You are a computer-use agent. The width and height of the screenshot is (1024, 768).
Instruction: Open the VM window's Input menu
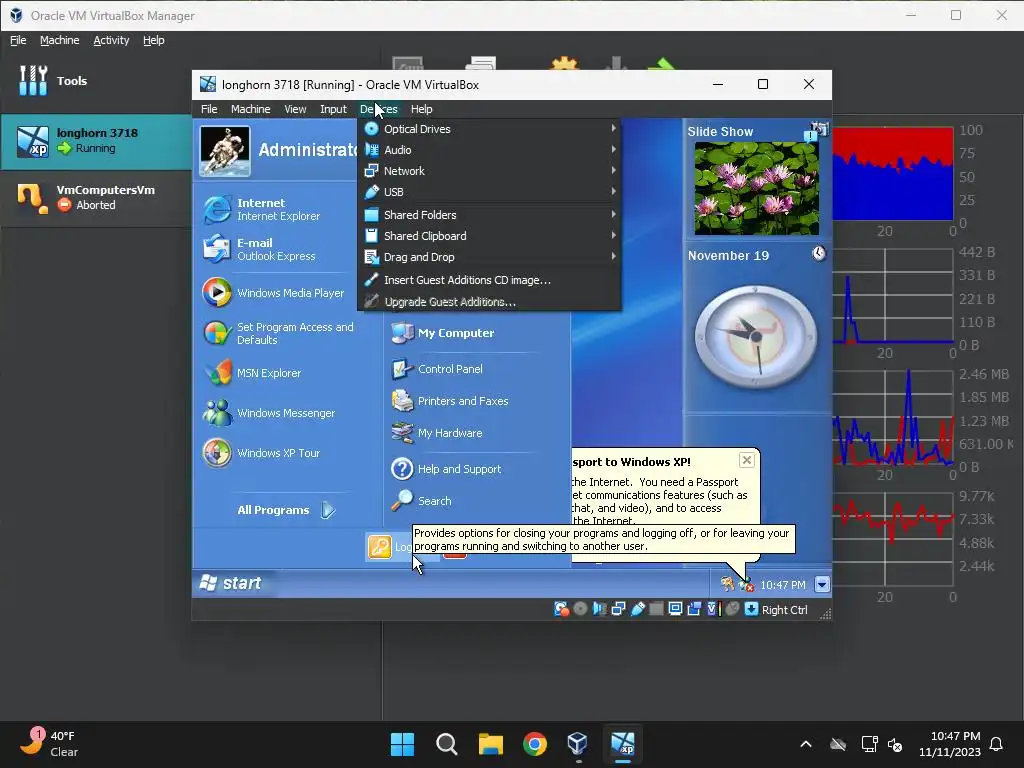333,109
